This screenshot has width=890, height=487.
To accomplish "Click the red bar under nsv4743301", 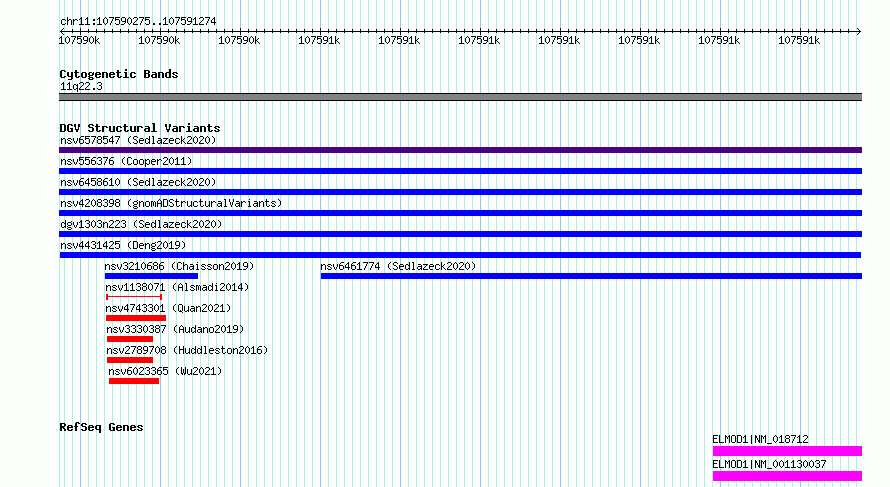I will point(136,318).
